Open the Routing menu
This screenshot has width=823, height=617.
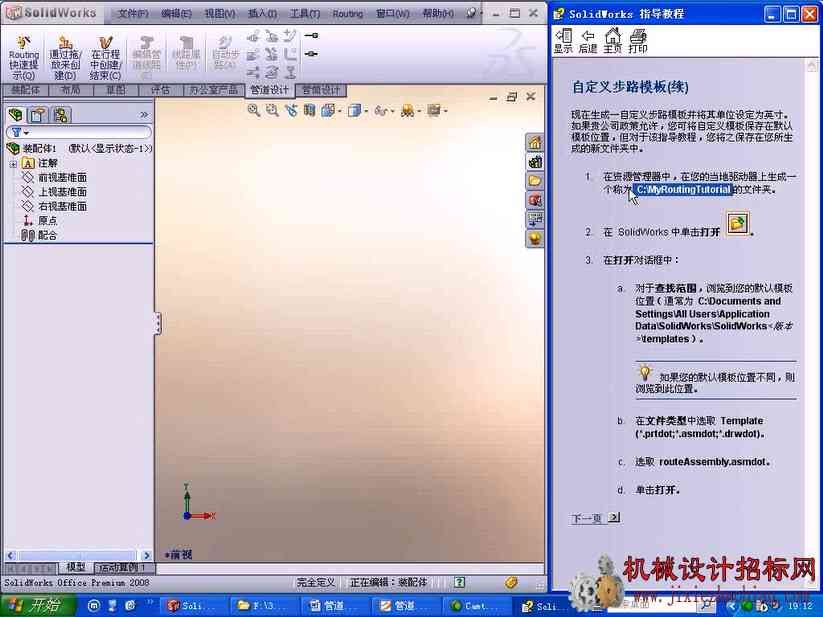tap(347, 14)
